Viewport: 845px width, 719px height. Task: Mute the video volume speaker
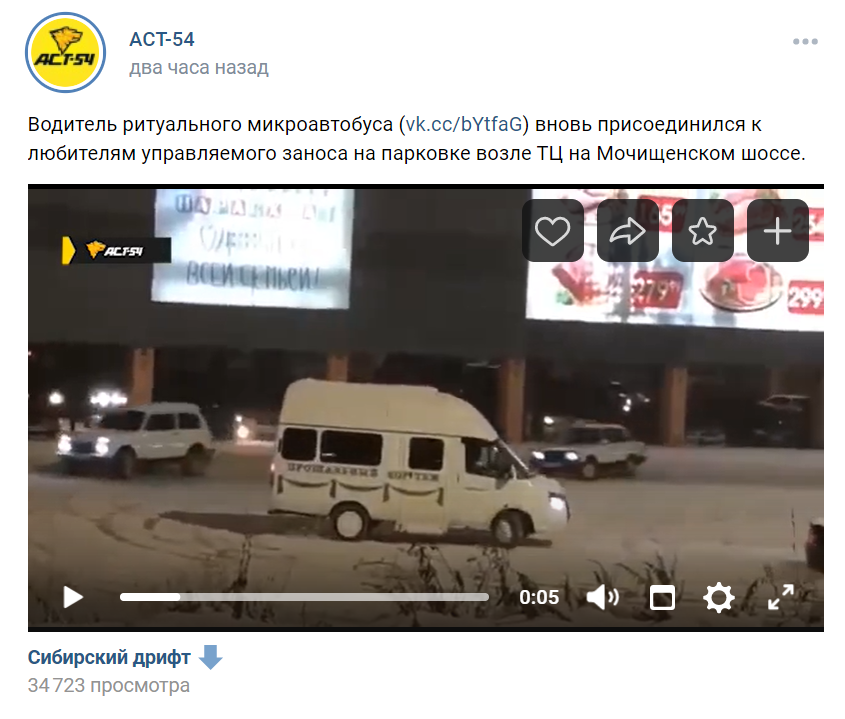coord(602,597)
